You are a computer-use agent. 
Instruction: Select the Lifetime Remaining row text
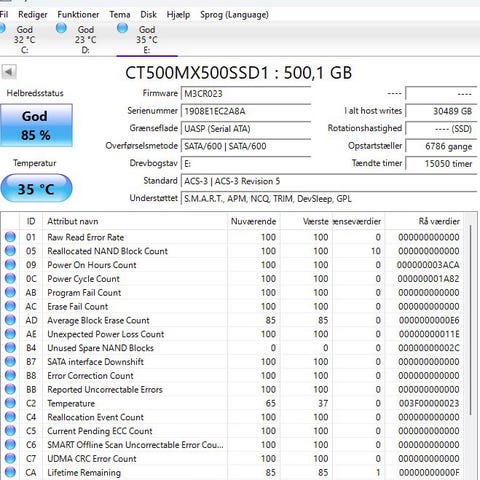(84, 473)
